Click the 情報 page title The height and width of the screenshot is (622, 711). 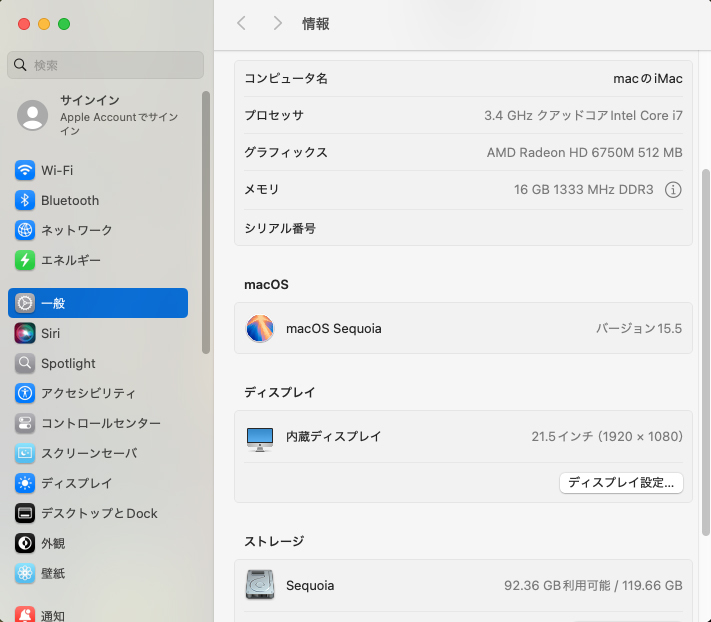(x=316, y=24)
